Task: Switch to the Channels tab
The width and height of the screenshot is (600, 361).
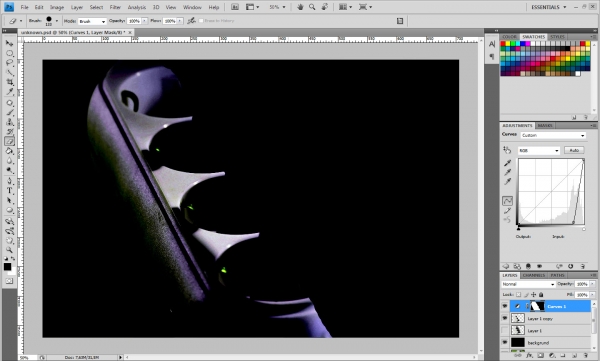Action: point(533,275)
